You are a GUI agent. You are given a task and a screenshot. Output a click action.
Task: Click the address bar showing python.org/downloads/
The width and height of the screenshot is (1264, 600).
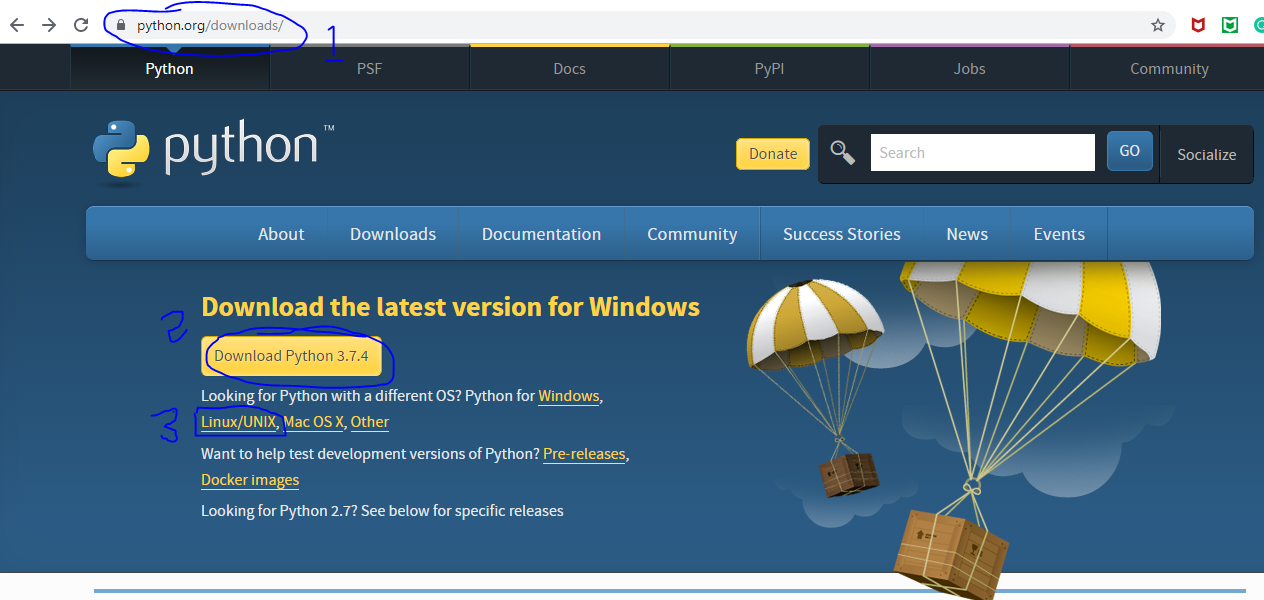coord(640,25)
